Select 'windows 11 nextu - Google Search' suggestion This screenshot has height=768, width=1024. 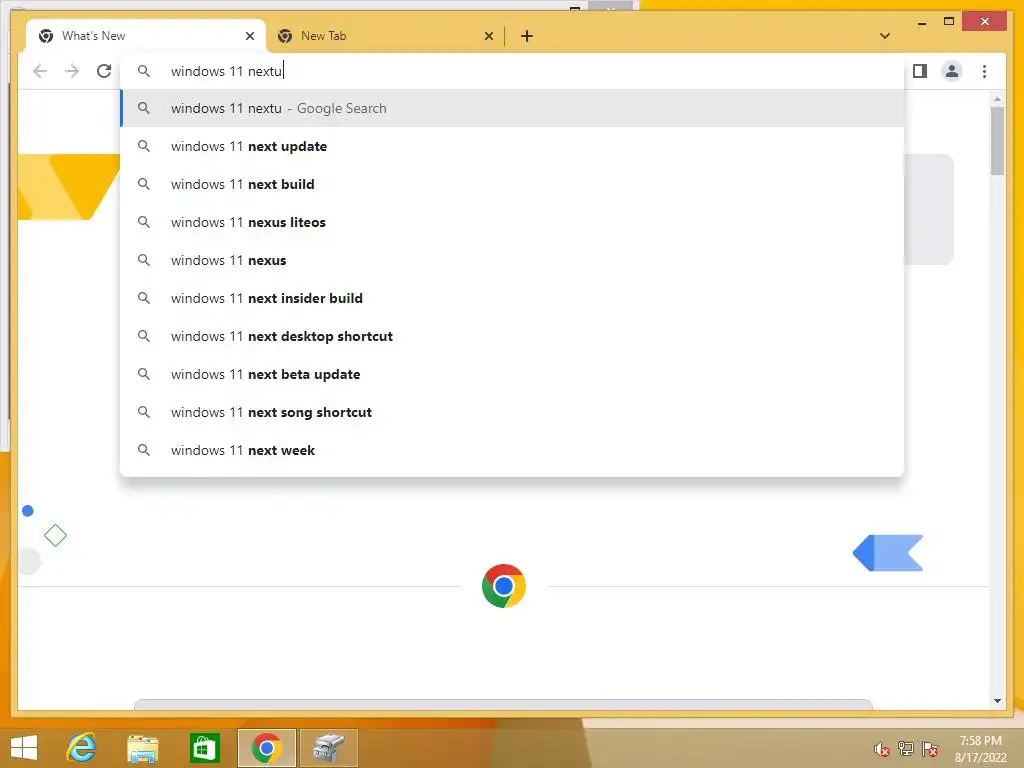click(x=512, y=108)
